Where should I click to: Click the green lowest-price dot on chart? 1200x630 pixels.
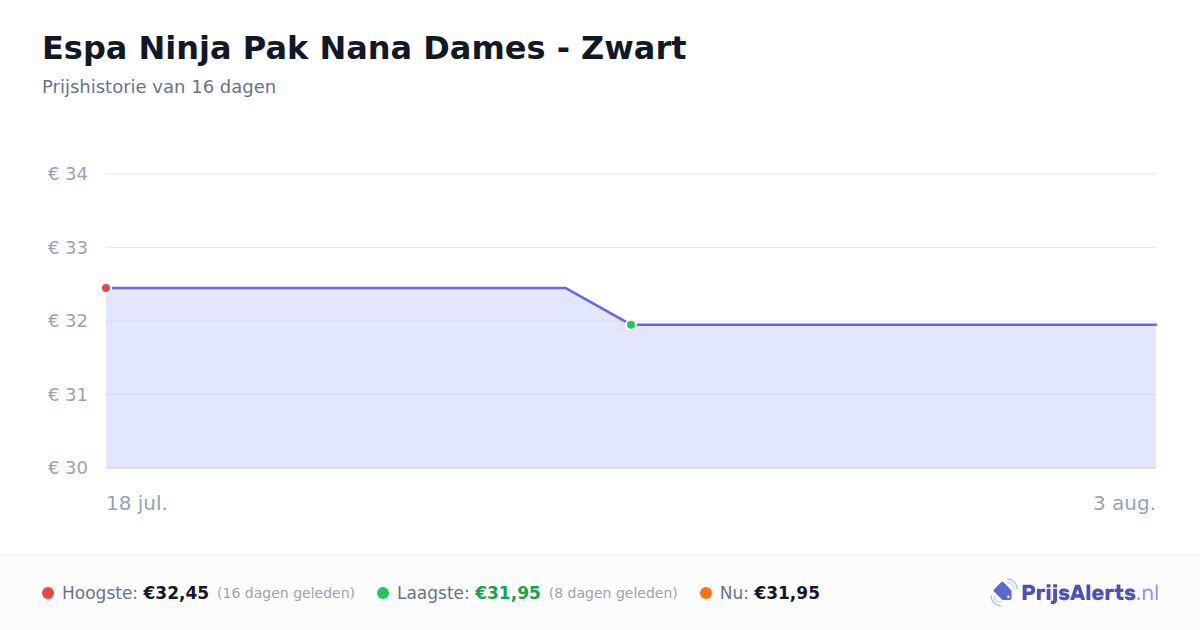click(x=631, y=325)
